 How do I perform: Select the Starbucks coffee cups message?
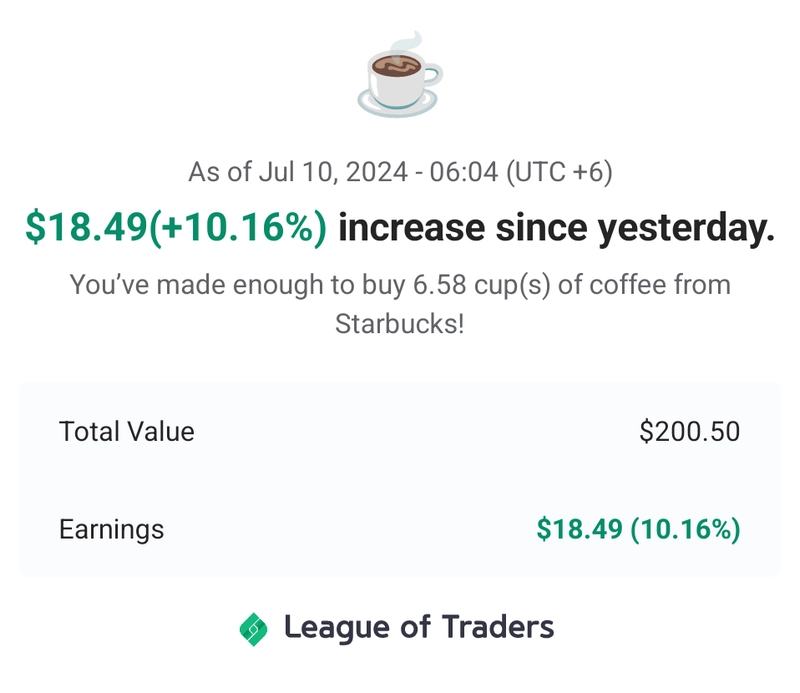click(x=400, y=304)
